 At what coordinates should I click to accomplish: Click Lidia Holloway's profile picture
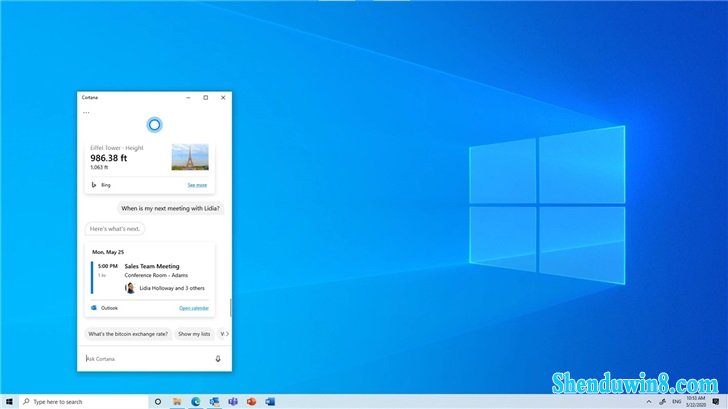(x=130, y=288)
